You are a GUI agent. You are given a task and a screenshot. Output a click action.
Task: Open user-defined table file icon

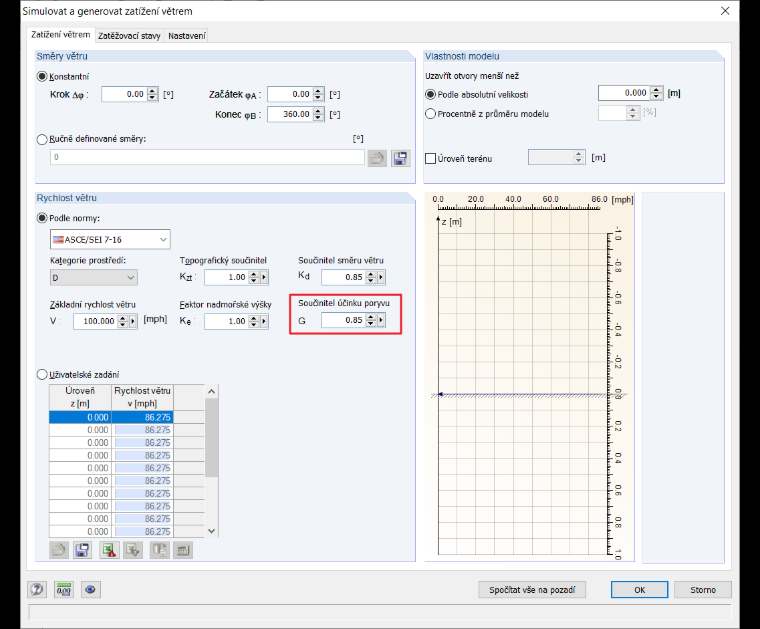click(x=59, y=550)
